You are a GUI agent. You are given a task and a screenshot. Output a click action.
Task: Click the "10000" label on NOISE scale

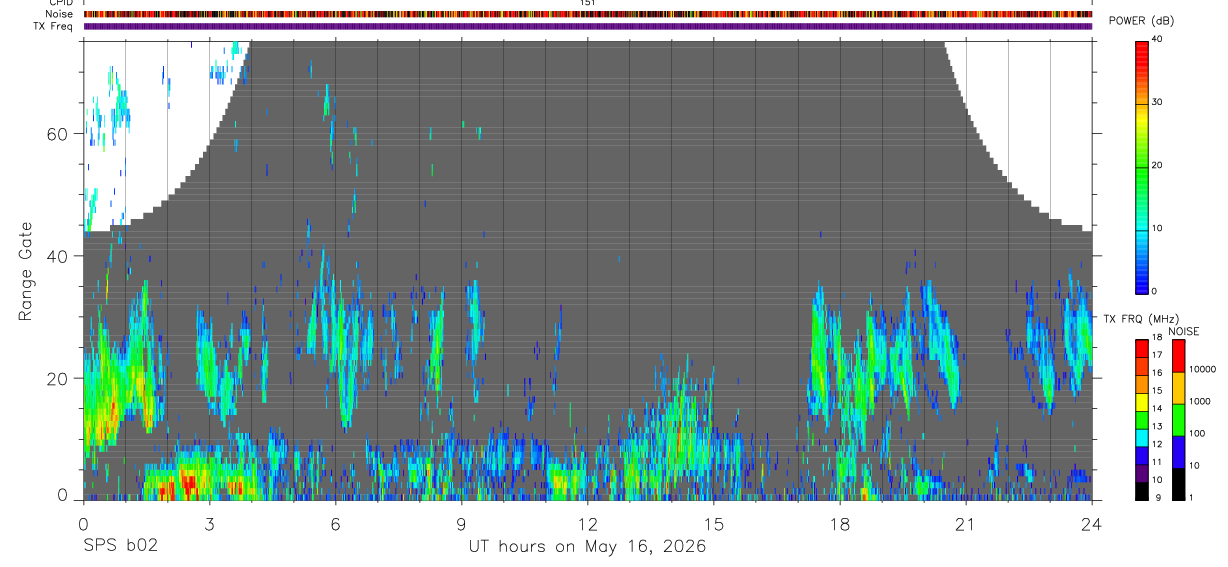tap(1201, 369)
